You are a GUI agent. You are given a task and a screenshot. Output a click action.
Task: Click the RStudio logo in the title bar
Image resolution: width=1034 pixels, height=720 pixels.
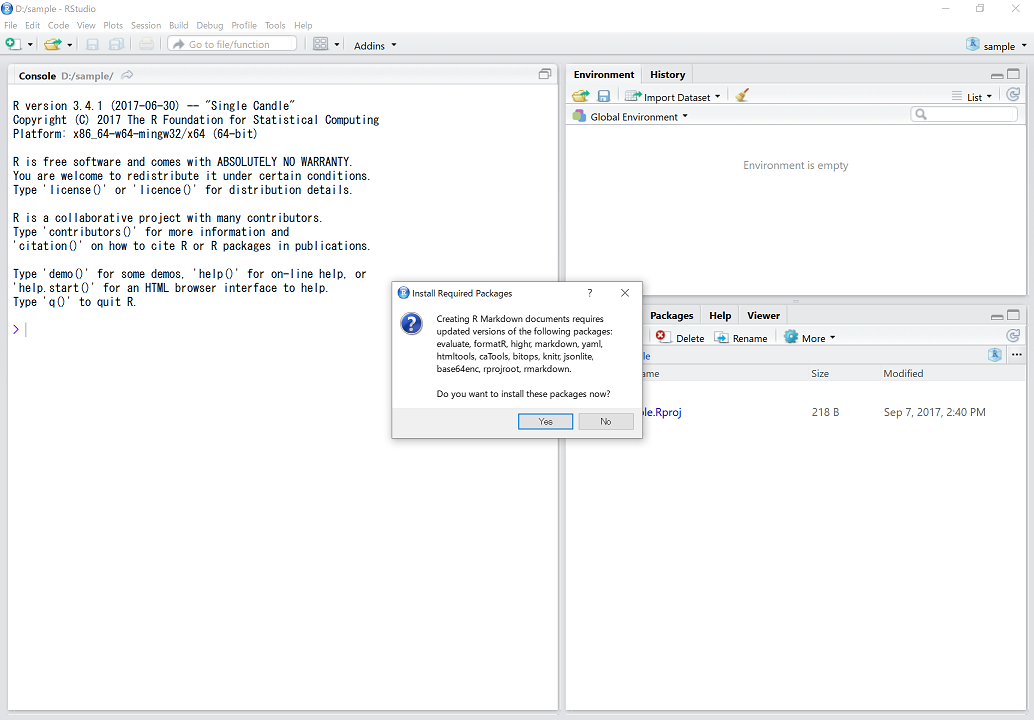[x=7, y=9]
